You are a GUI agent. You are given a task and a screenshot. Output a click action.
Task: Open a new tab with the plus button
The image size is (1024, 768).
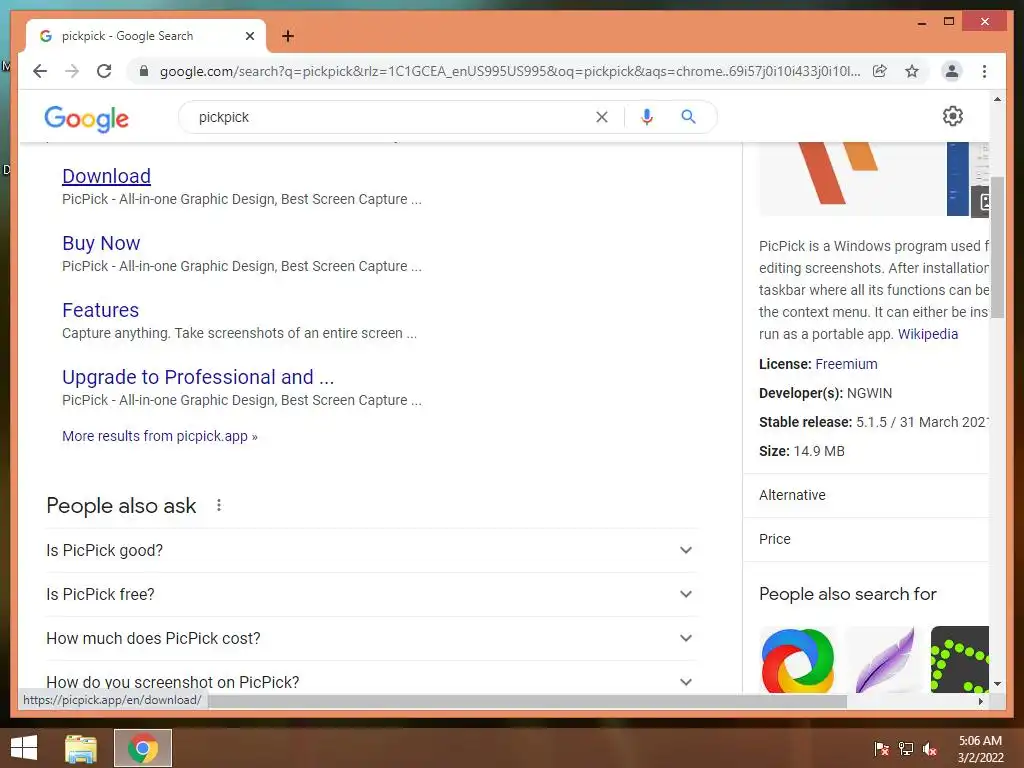pos(288,36)
